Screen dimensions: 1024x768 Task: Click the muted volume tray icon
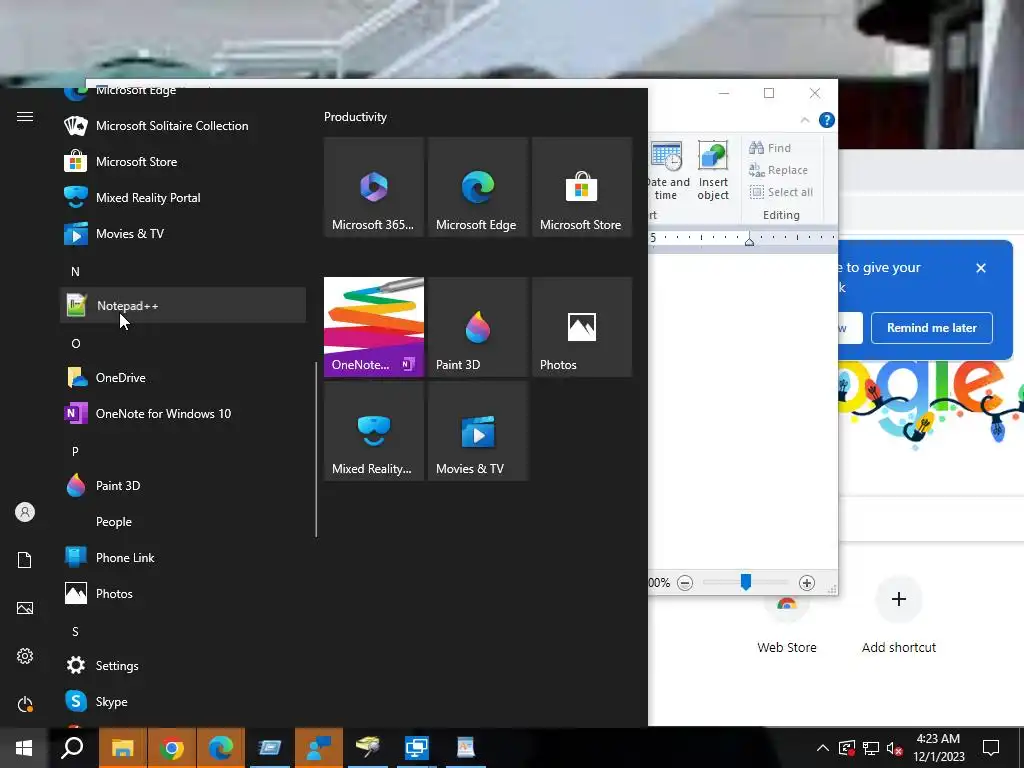click(x=895, y=748)
